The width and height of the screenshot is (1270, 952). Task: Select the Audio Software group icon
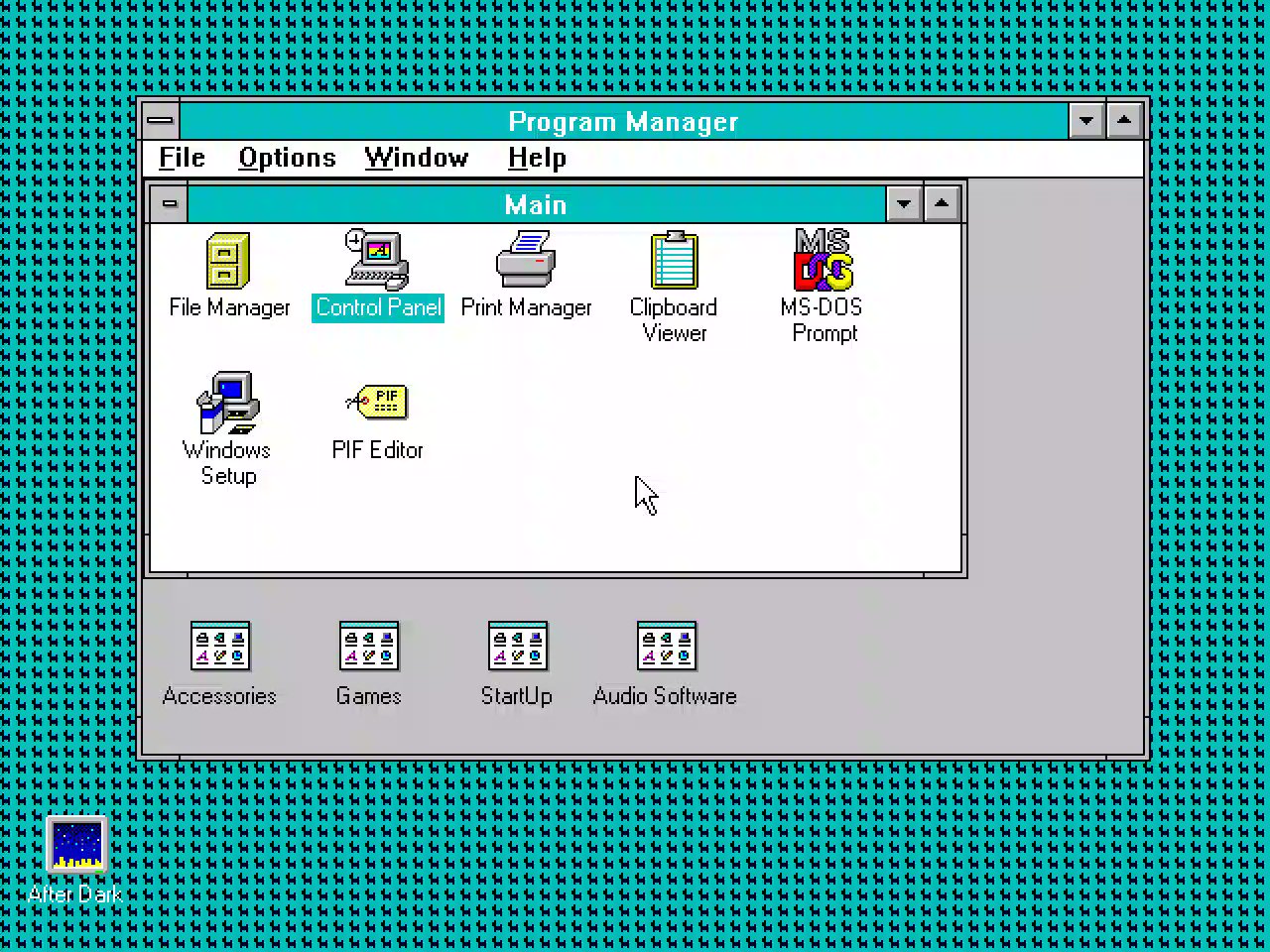(x=667, y=647)
